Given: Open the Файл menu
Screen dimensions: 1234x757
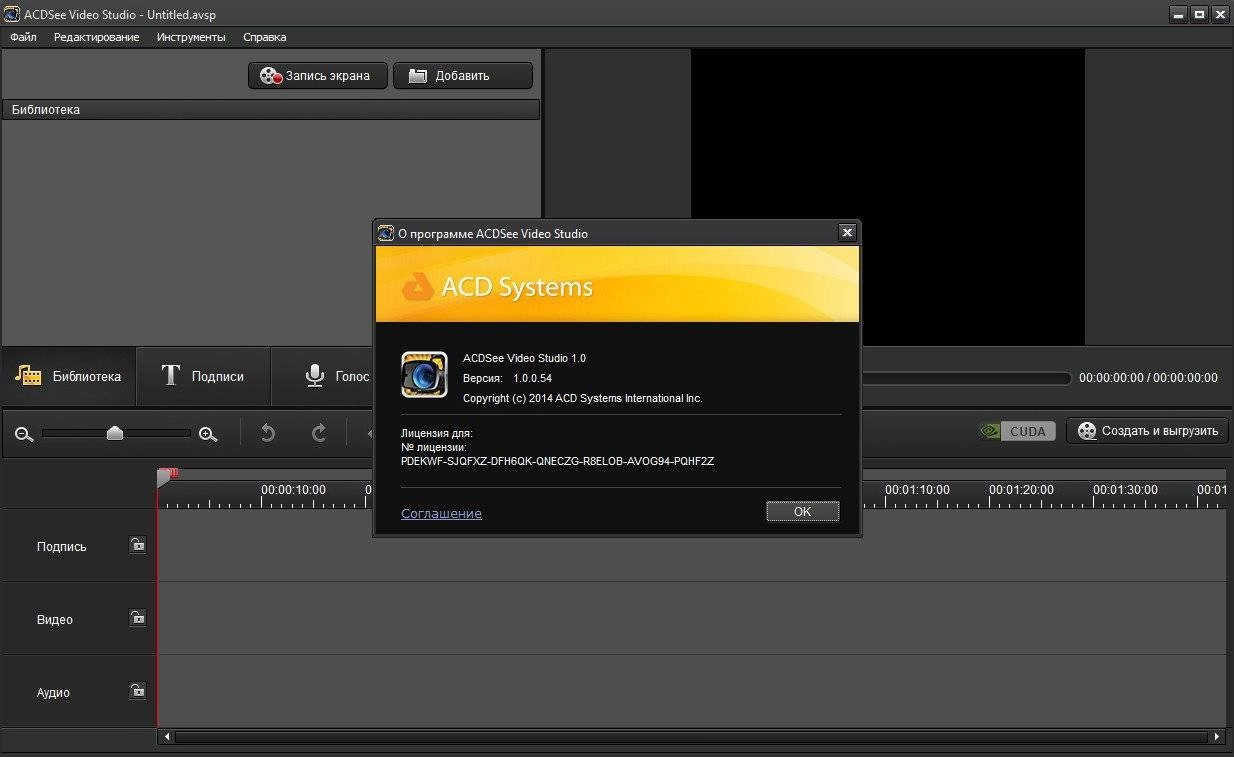Looking at the screenshot, I should coord(23,37).
